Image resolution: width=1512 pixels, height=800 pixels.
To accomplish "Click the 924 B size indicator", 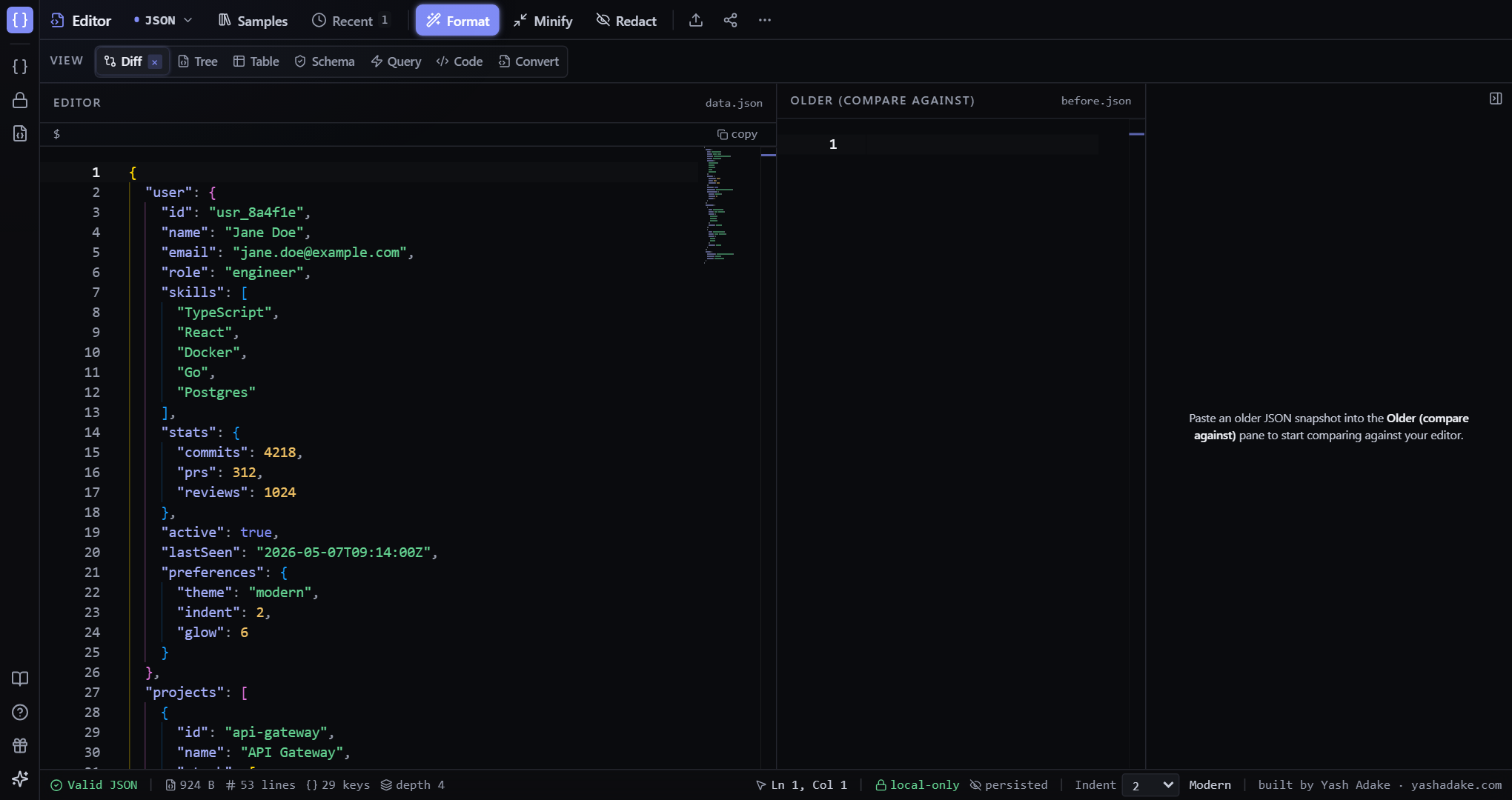I will tap(190, 785).
